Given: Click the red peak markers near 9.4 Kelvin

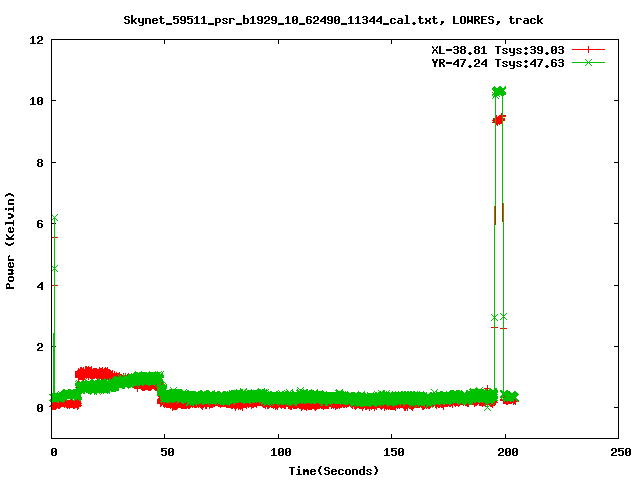Looking at the screenshot, I should pyautogui.click(x=499, y=120).
